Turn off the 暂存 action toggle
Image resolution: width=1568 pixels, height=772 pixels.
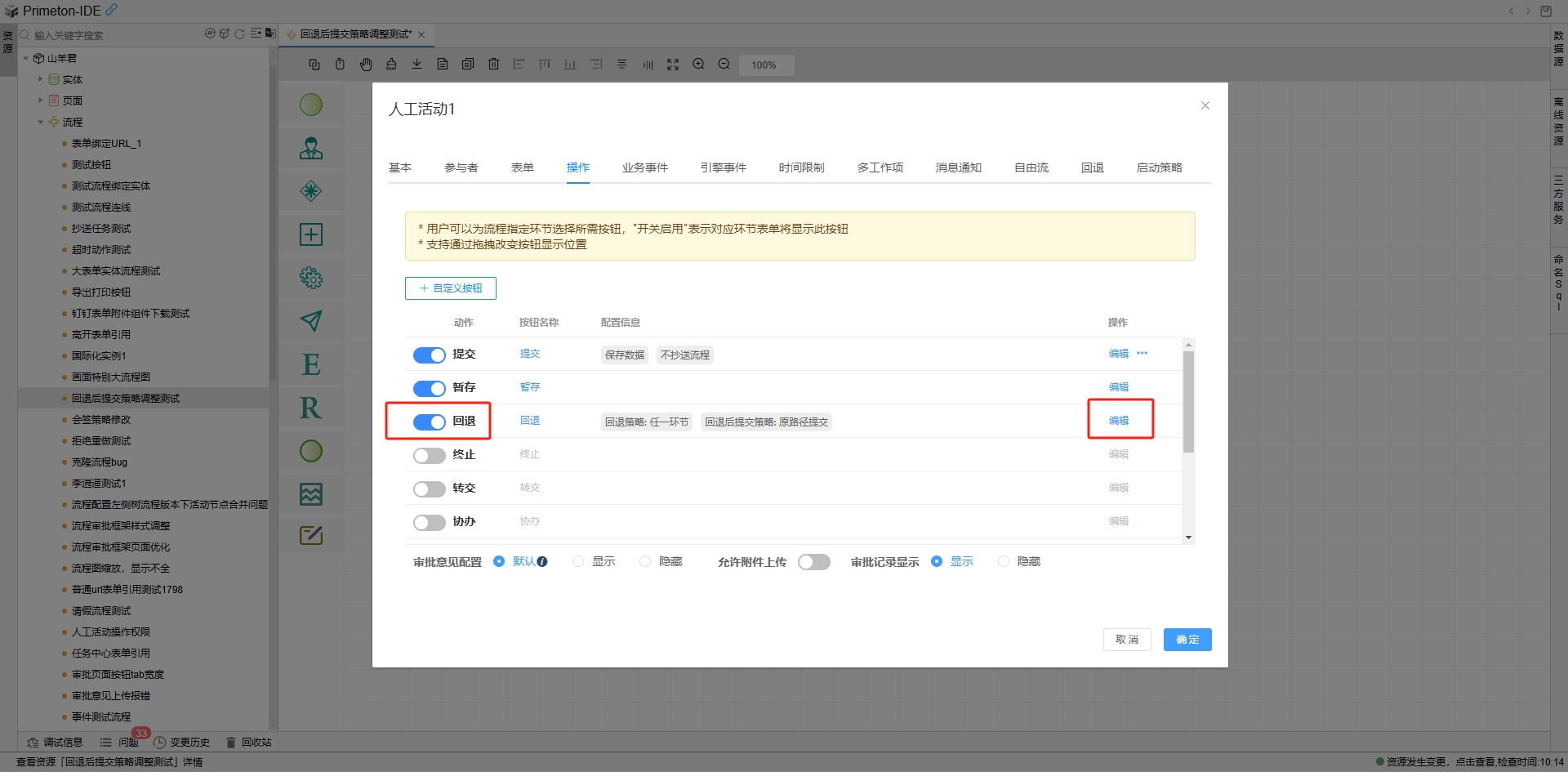(x=429, y=388)
